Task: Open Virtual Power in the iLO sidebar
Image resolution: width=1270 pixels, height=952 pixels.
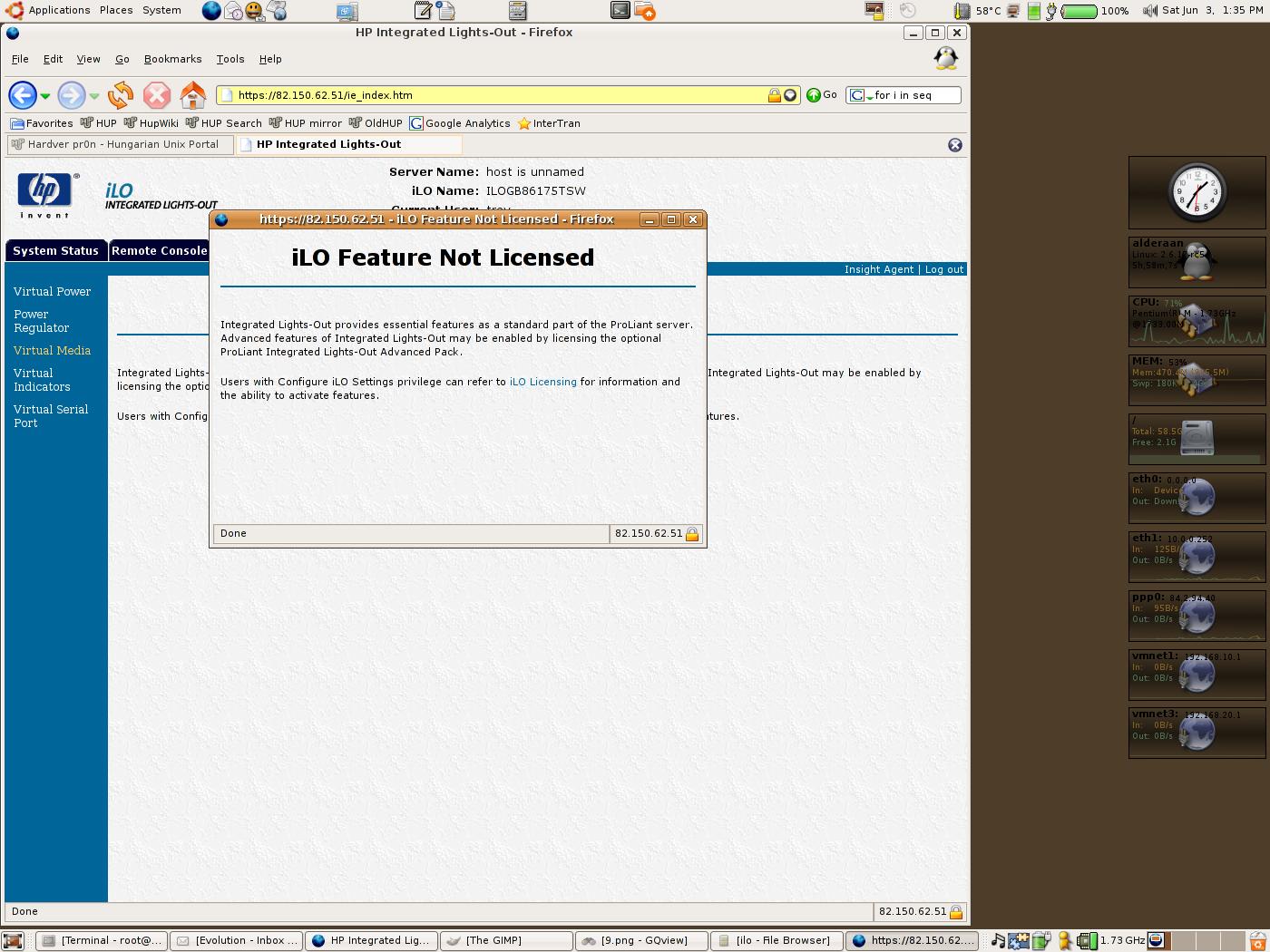Action: [53, 291]
